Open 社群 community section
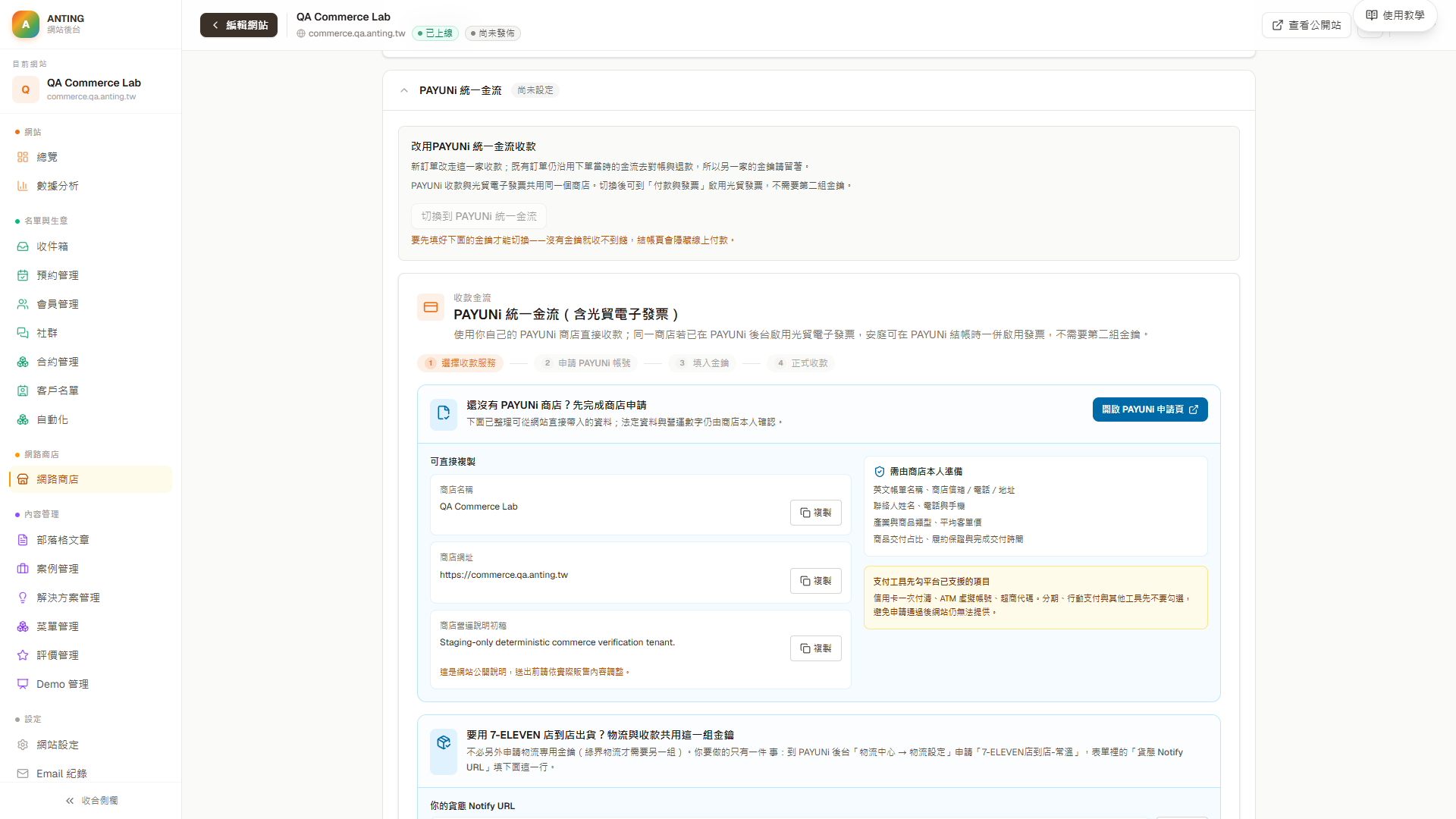1456x819 pixels. click(90, 333)
